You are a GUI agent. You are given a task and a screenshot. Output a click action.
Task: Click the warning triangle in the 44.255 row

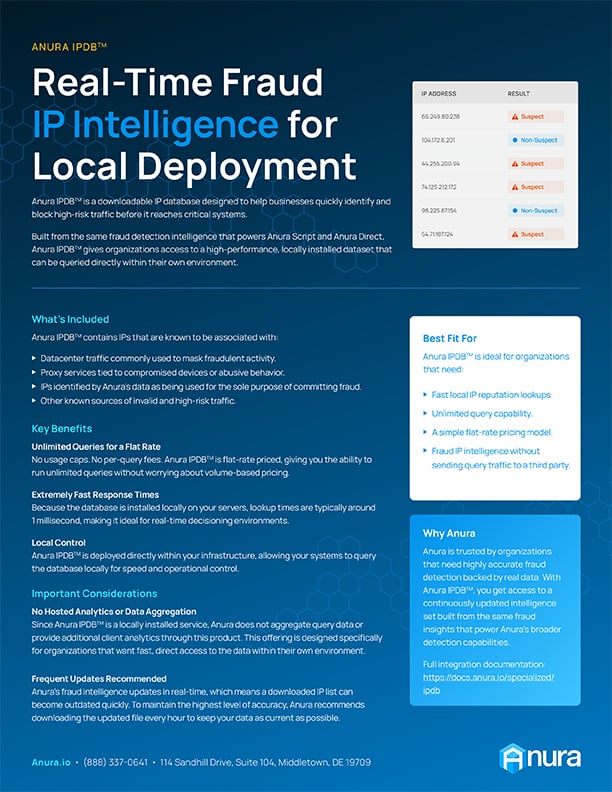click(515, 164)
